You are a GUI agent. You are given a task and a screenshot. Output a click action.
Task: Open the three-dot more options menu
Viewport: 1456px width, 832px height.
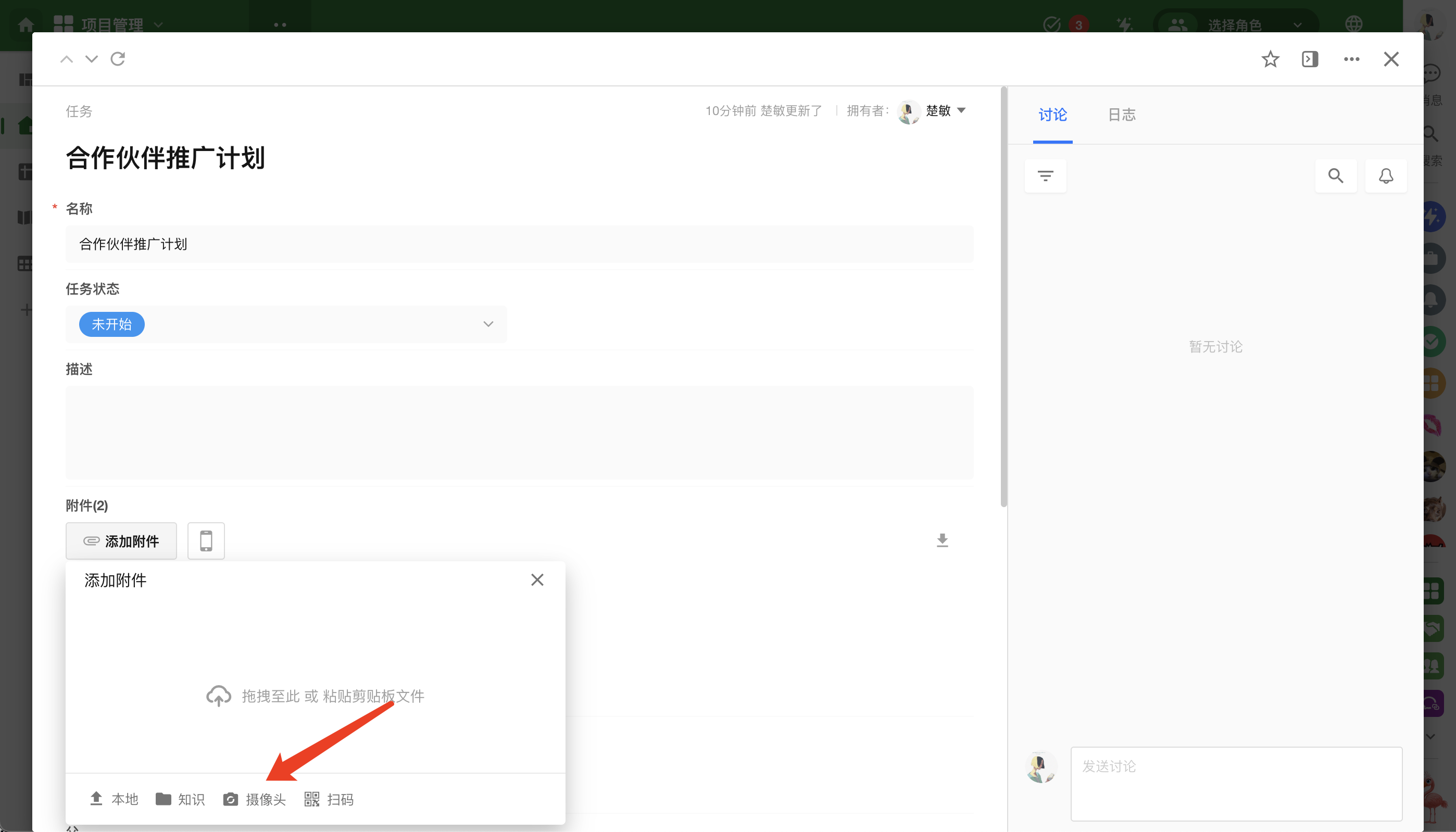[1351, 59]
